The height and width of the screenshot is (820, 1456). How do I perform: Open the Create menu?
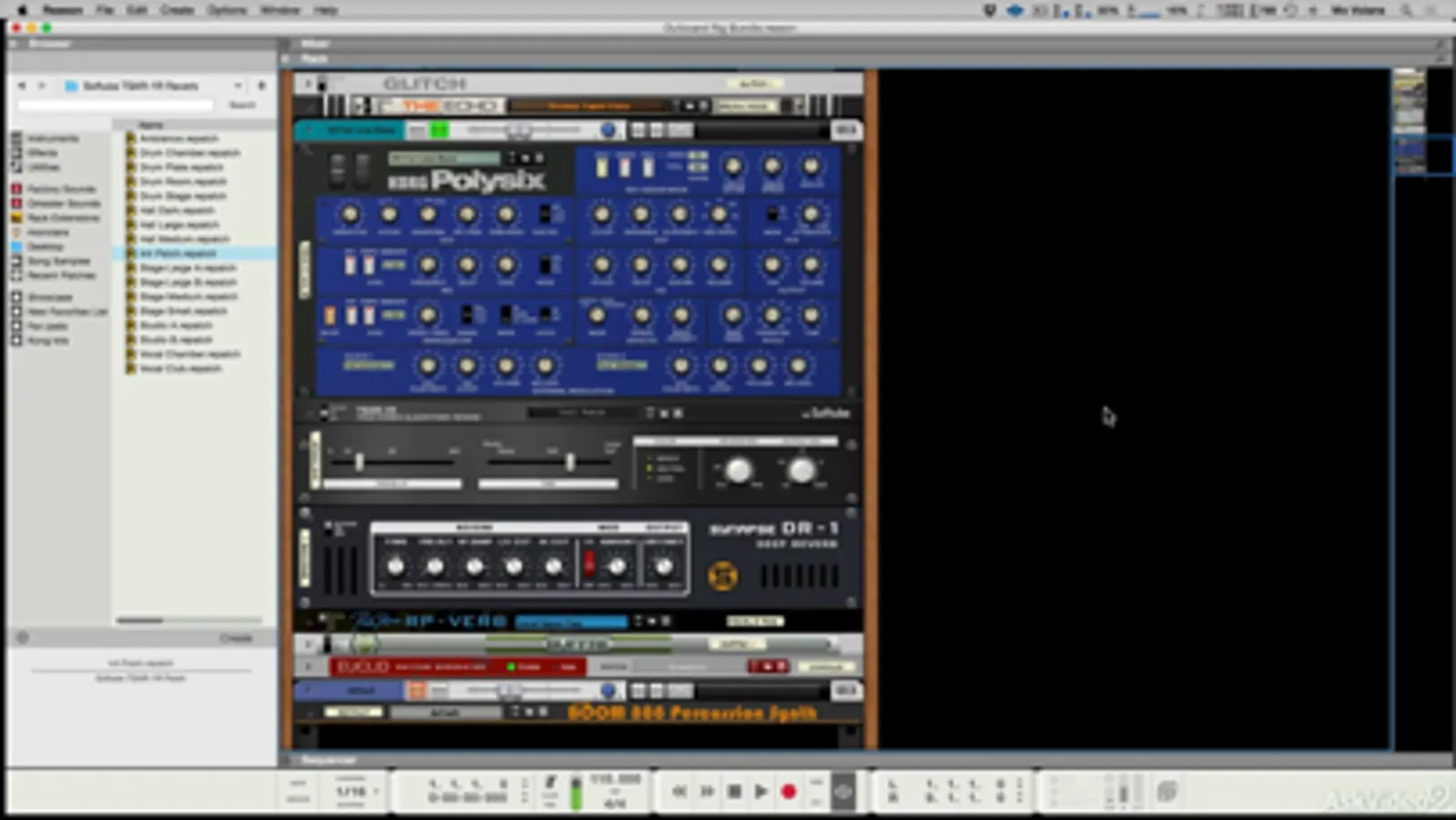tap(177, 10)
